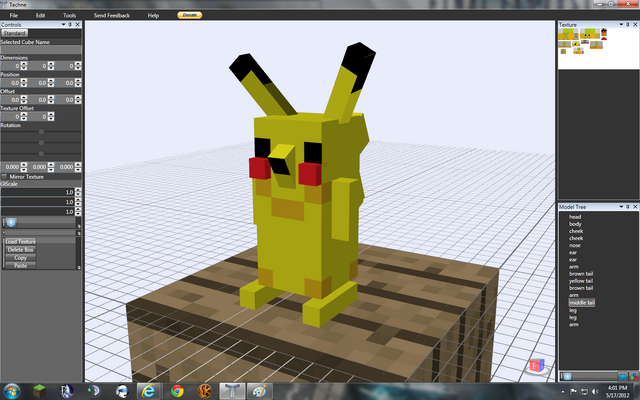This screenshot has height=400, width=640.
Task: Open Model Tree panel options dropdown arrow
Action: [x=621, y=207]
